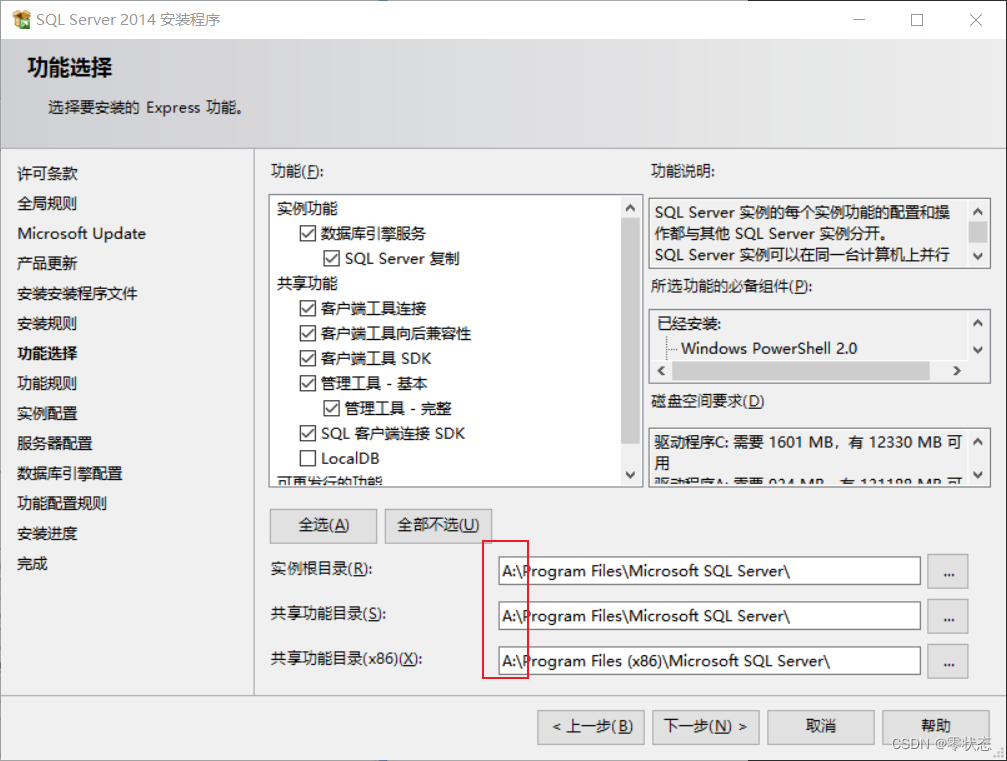Select 功能选择 step in sidebar
Screen dimensions: 1007x761
tap(47, 353)
